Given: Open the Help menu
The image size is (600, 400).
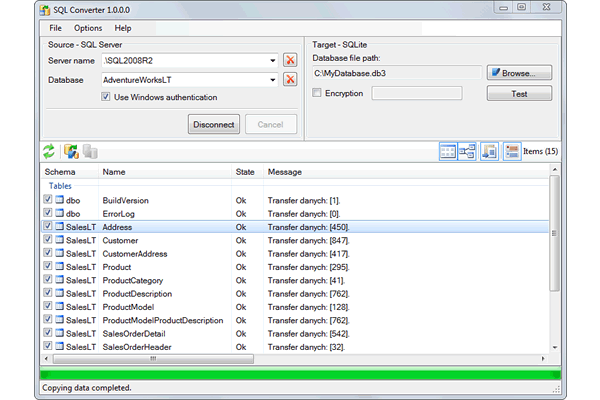Looking at the screenshot, I should pyautogui.click(x=123, y=28).
